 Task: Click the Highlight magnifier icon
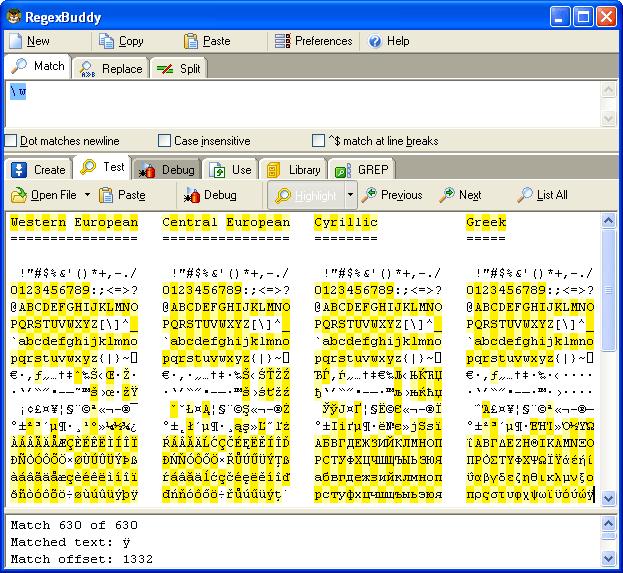[283, 196]
